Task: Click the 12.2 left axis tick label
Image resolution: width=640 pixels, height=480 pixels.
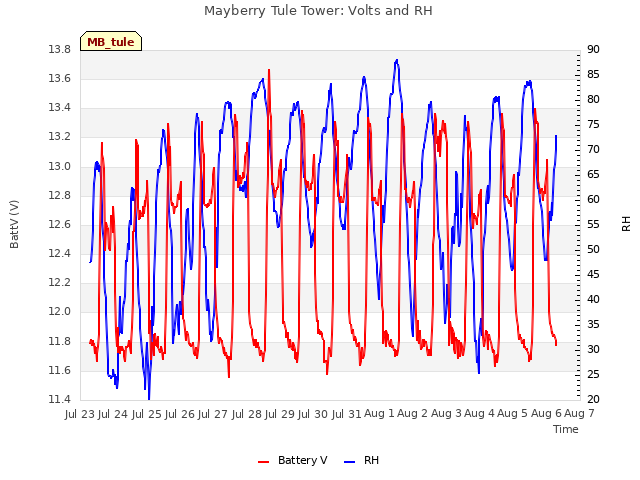Action: [x=59, y=283]
